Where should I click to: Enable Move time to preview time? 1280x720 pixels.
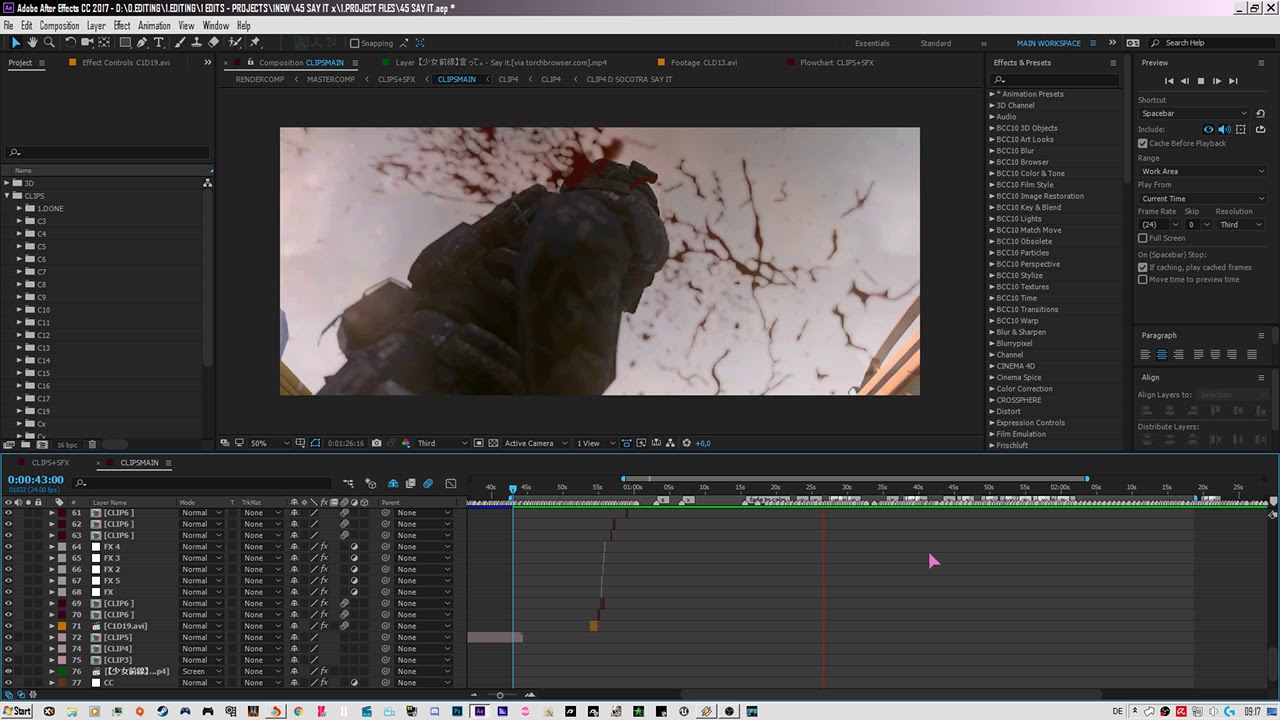coord(1143,279)
